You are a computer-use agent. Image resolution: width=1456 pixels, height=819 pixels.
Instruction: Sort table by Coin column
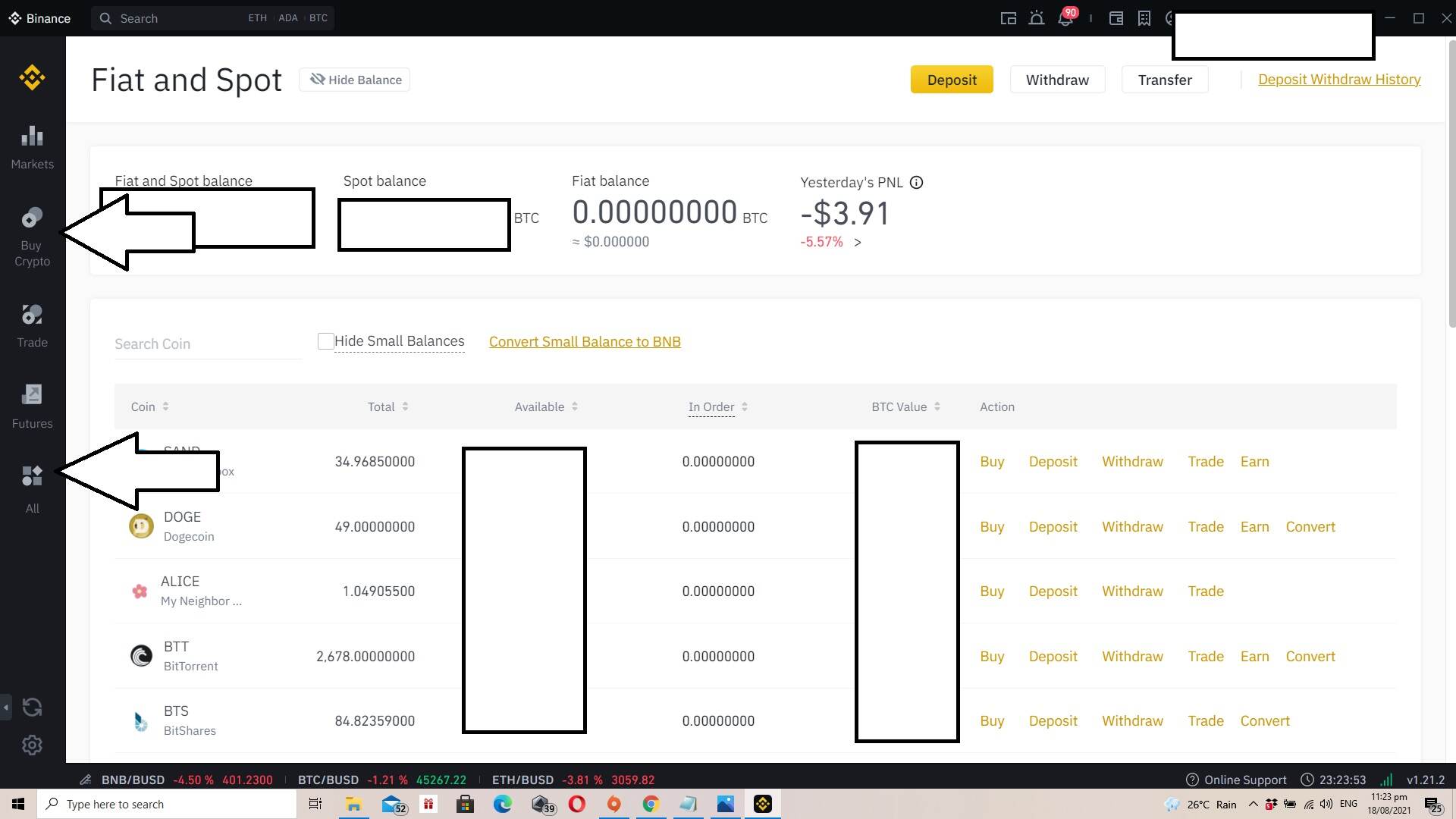(x=149, y=407)
